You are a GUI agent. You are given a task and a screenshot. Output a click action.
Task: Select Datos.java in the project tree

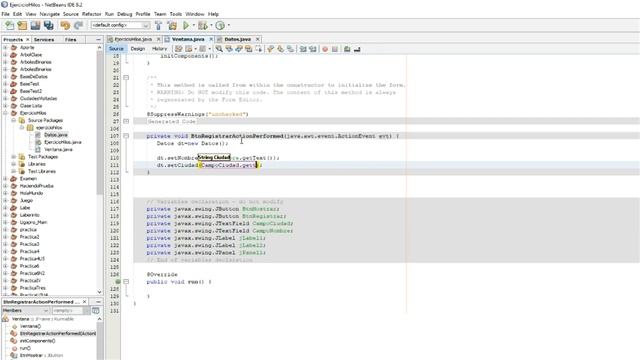coord(56,135)
